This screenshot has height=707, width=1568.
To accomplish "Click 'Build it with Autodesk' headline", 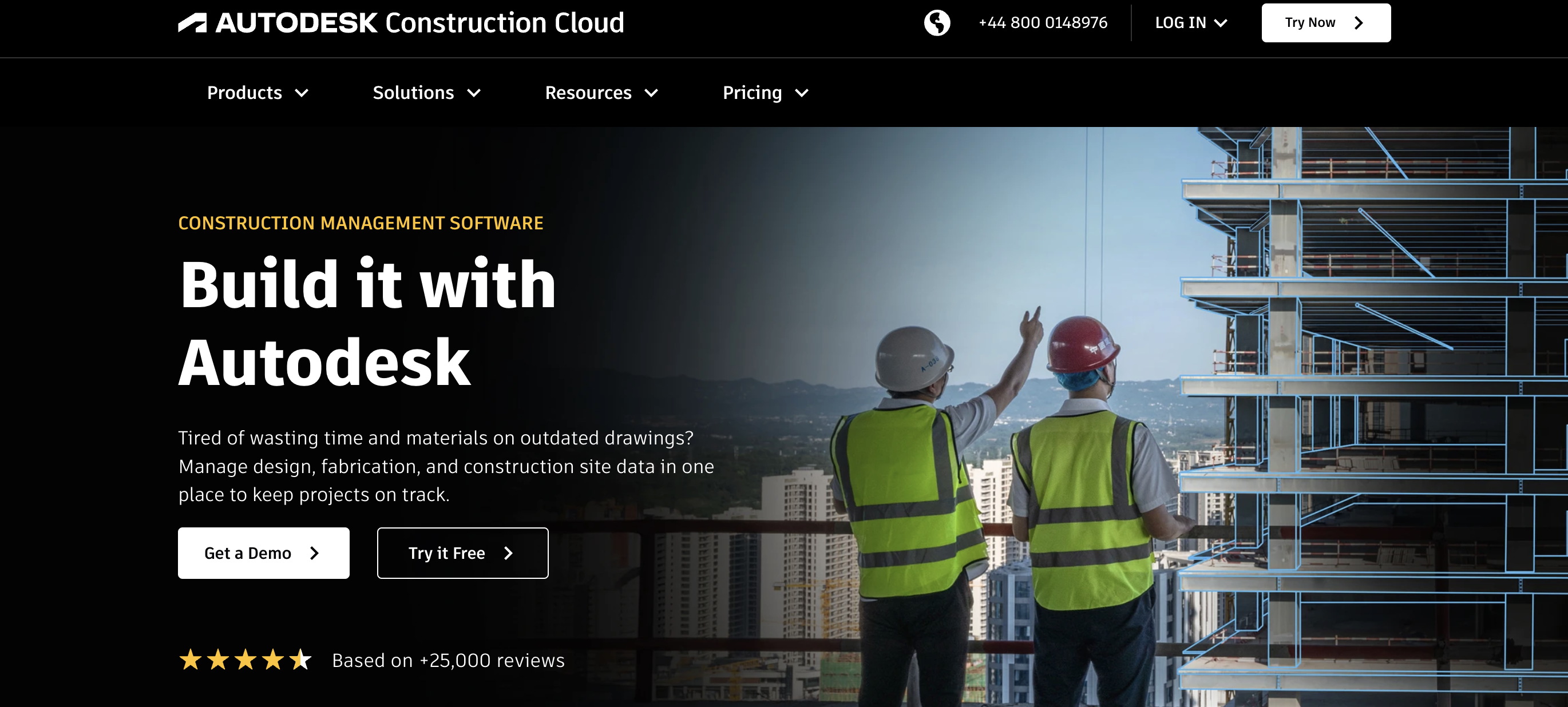I will [x=367, y=323].
